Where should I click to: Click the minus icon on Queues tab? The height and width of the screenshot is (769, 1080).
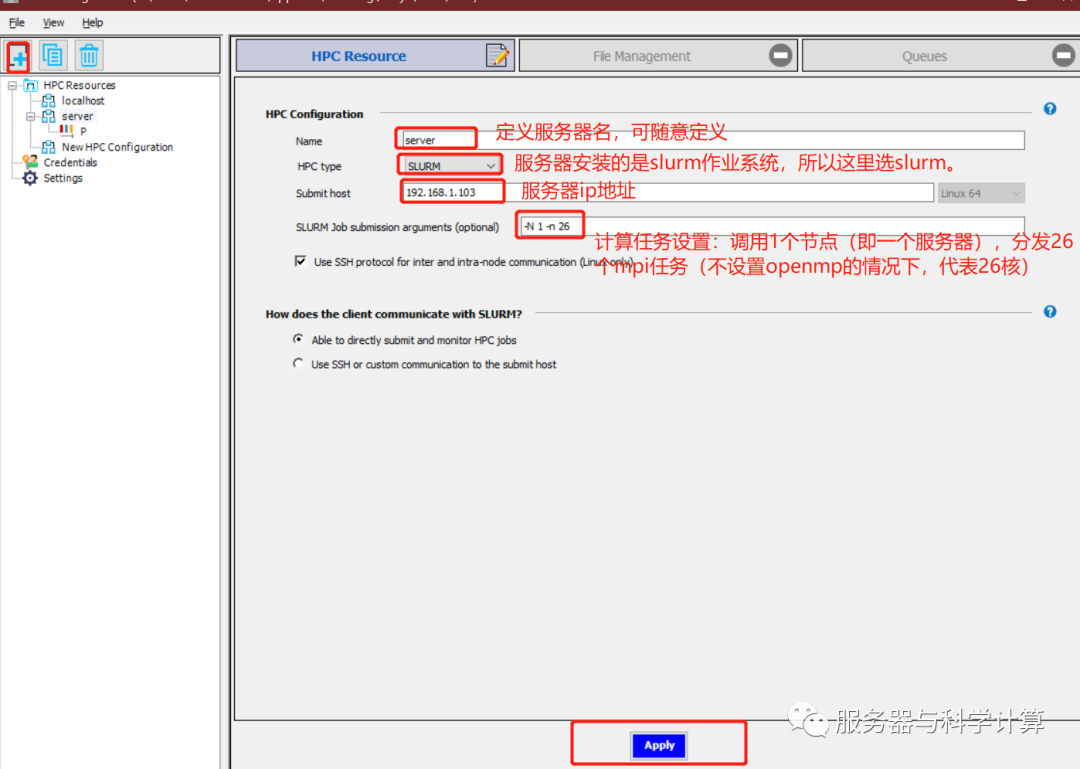pyautogui.click(x=1063, y=55)
